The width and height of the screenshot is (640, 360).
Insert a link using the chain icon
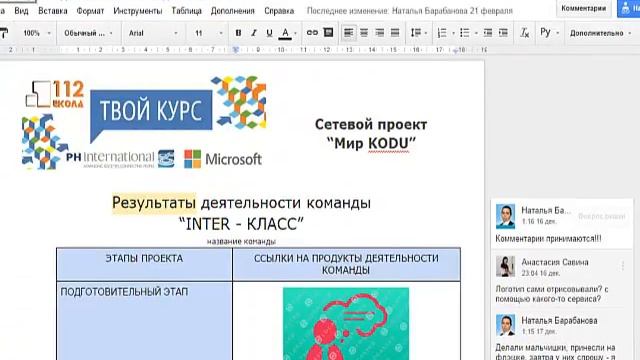pyautogui.click(x=312, y=33)
